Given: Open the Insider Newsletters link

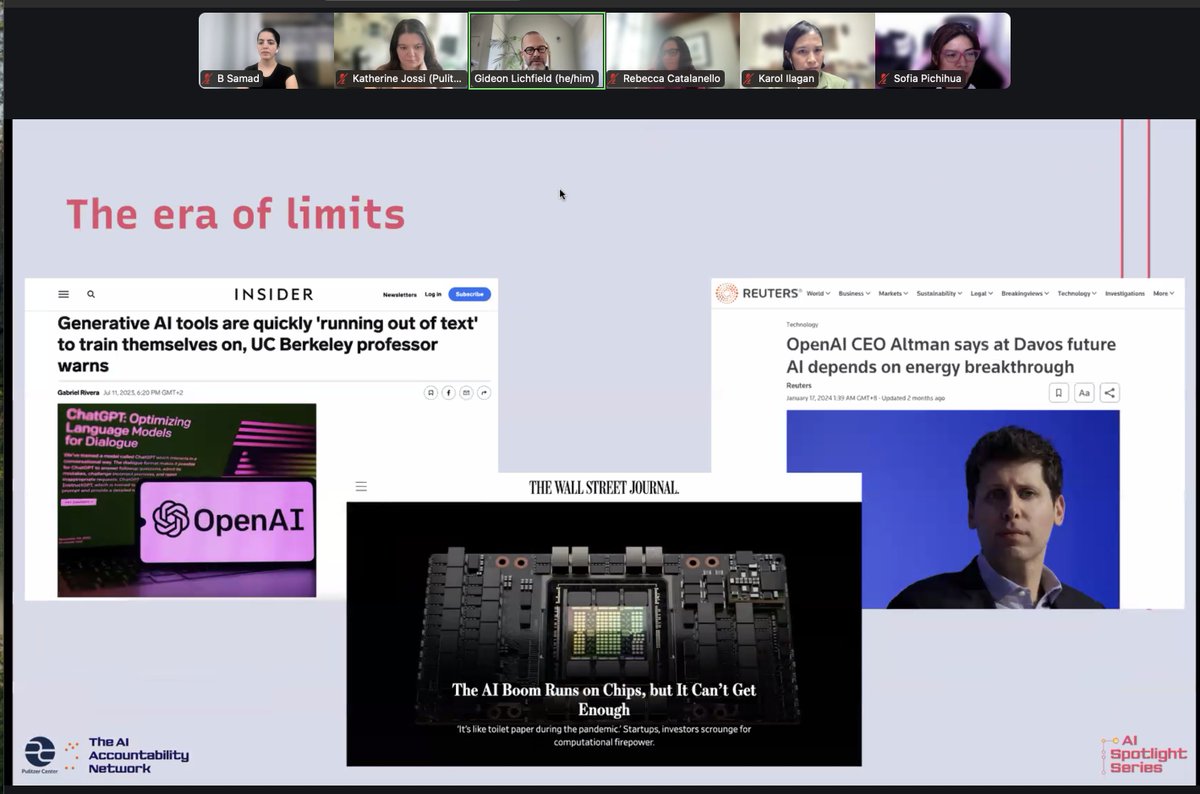Looking at the screenshot, I should [x=400, y=294].
